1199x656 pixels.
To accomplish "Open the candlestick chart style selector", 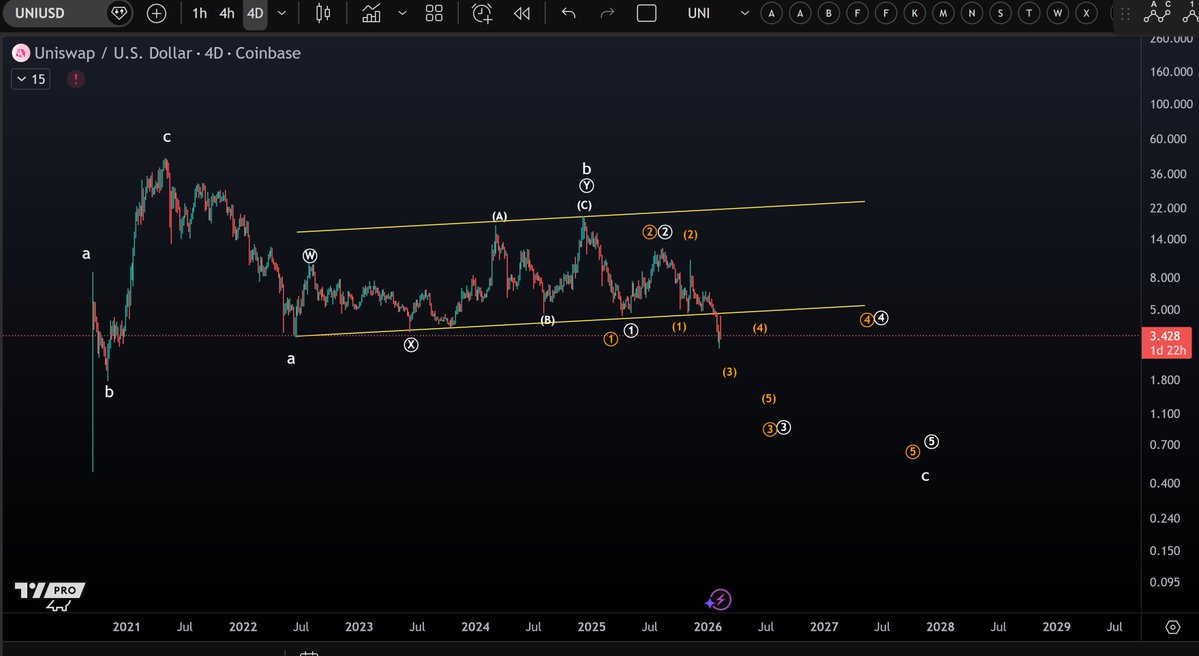I will tap(323, 13).
